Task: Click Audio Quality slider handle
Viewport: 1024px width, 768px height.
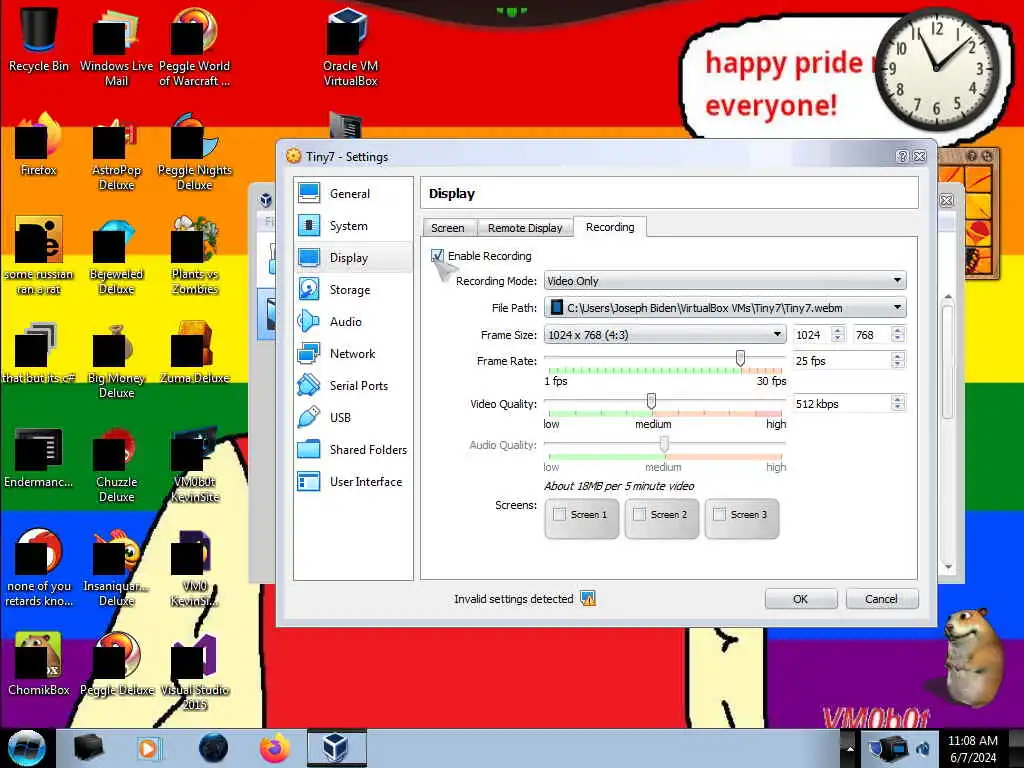Action: click(x=664, y=444)
